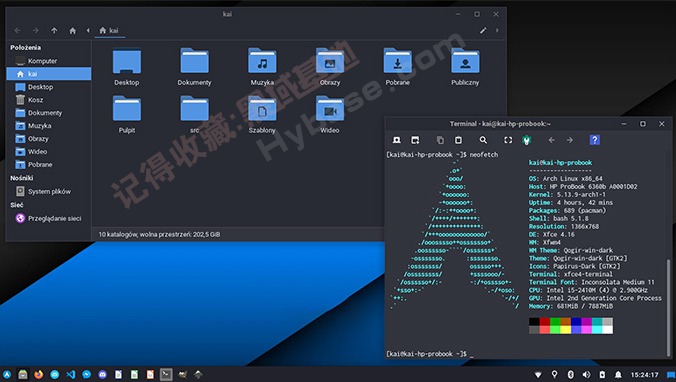Click the home icon in file manager toolbar
Screen dimensions: 676x382
click(72, 31)
